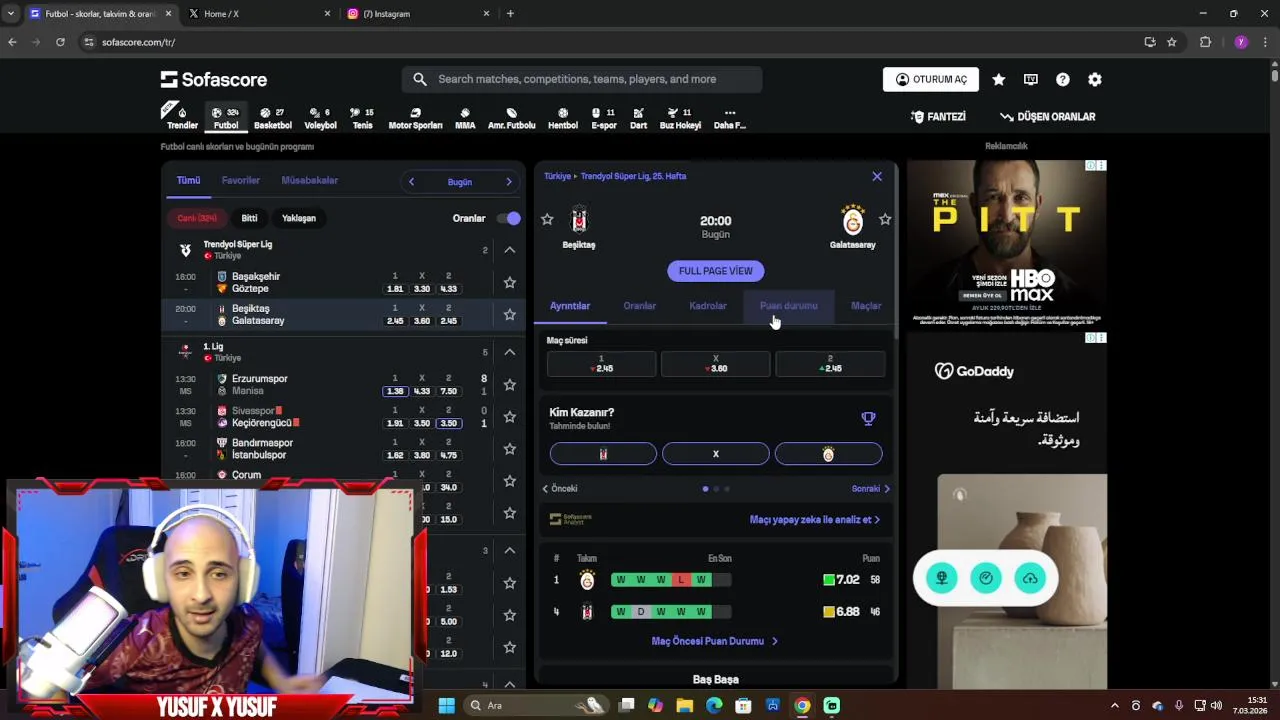Go to Önceki prediction card
The width and height of the screenshot is (1280, 720).
(560, 489)
